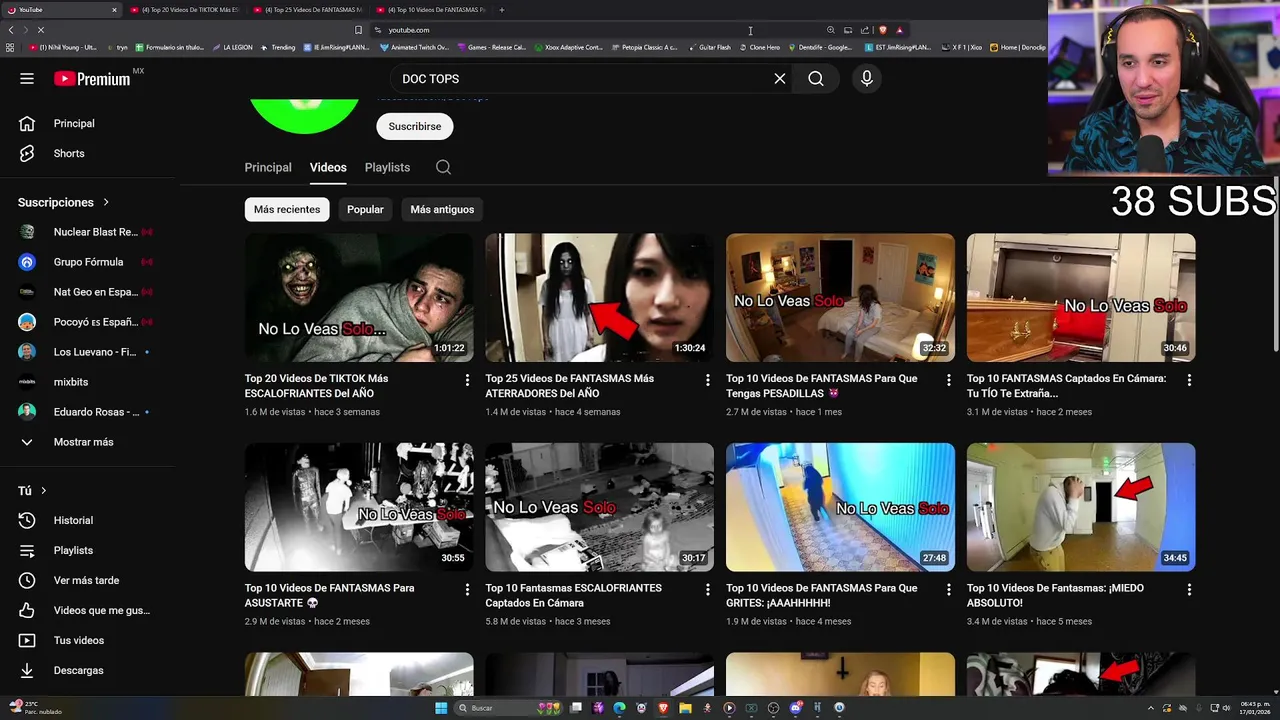Viewport: 1280px width, 720px height.
Task: Open Nat Geo en Español subscription
Action: [x=88, y=292]
